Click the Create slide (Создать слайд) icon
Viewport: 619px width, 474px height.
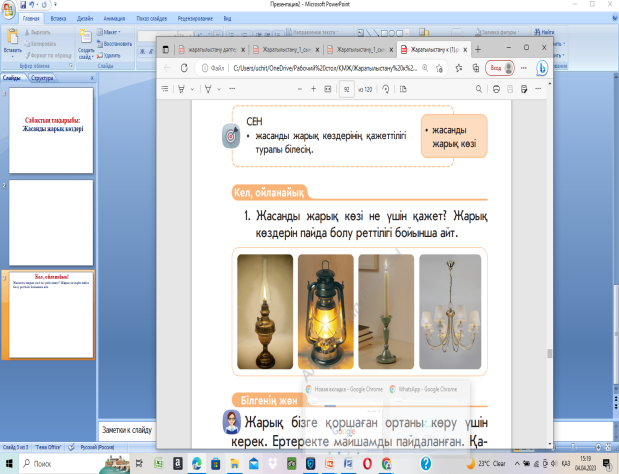(86, 36)
